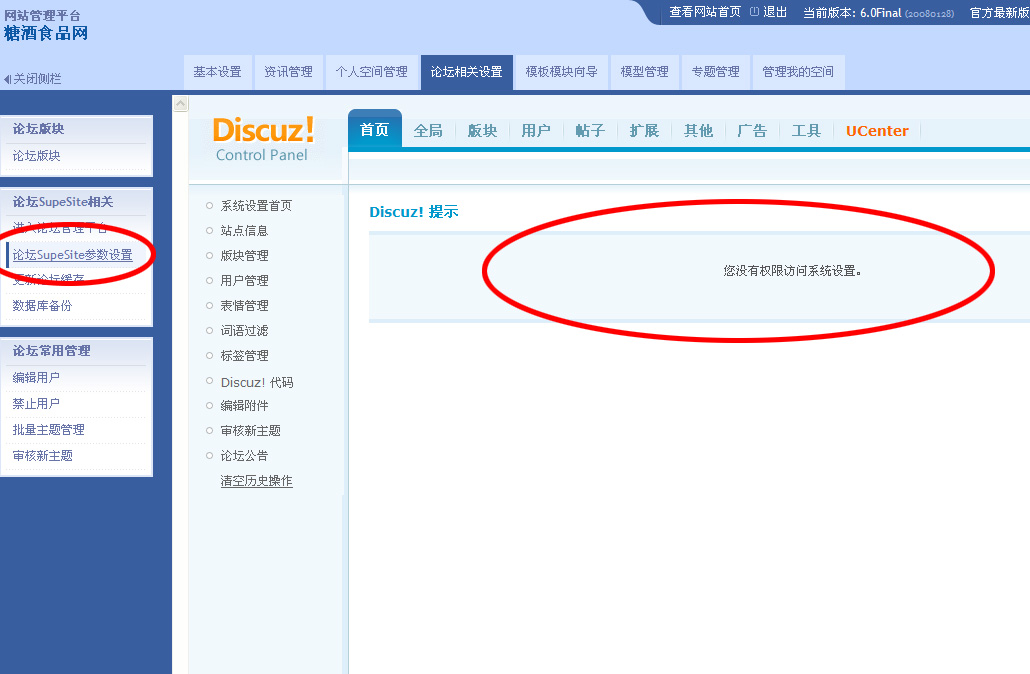Open 站点信息 menu item
Viewport: 1030px width, 674px height.
point(244,231)
